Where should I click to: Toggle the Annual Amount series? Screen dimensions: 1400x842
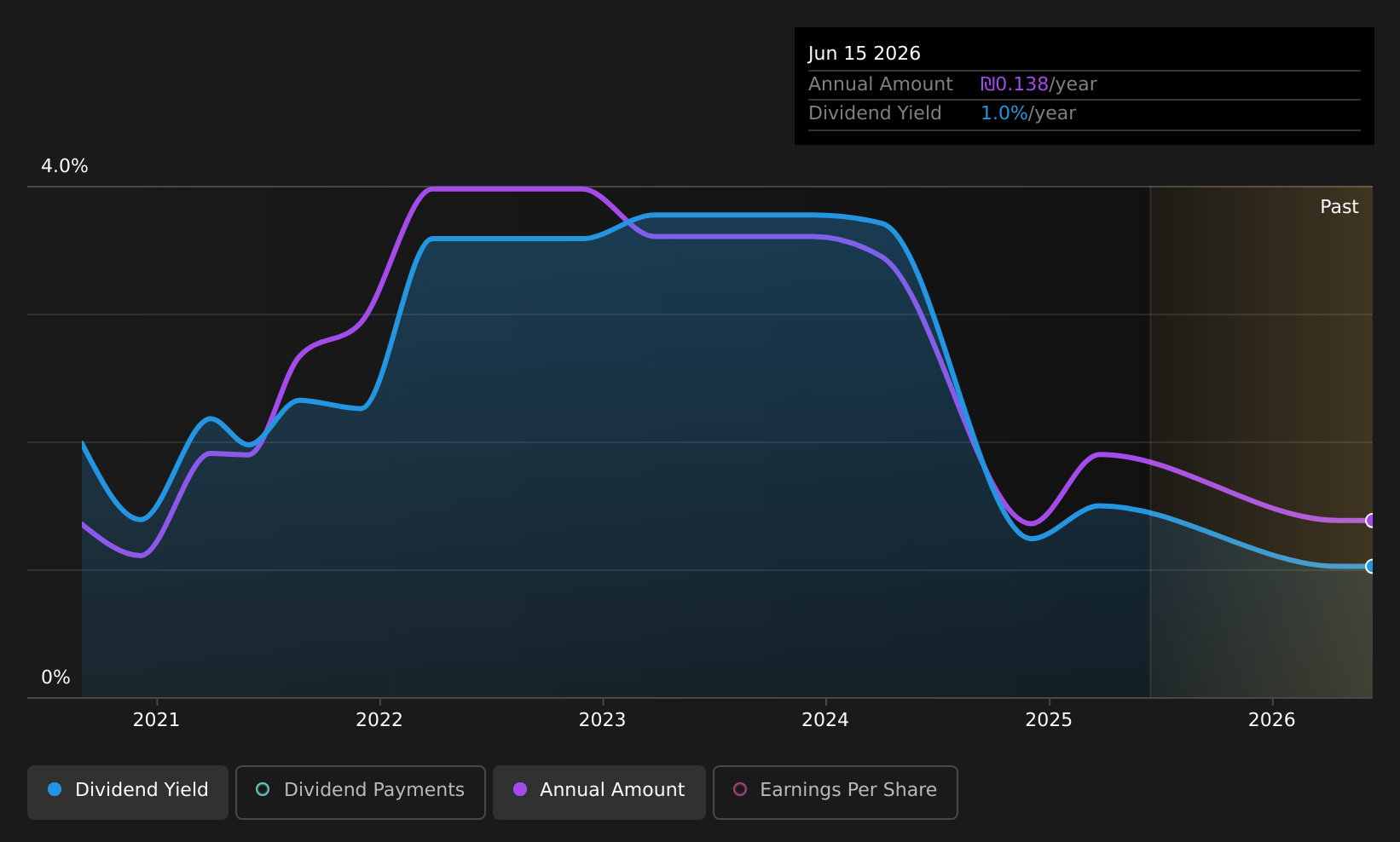(599, 792)
